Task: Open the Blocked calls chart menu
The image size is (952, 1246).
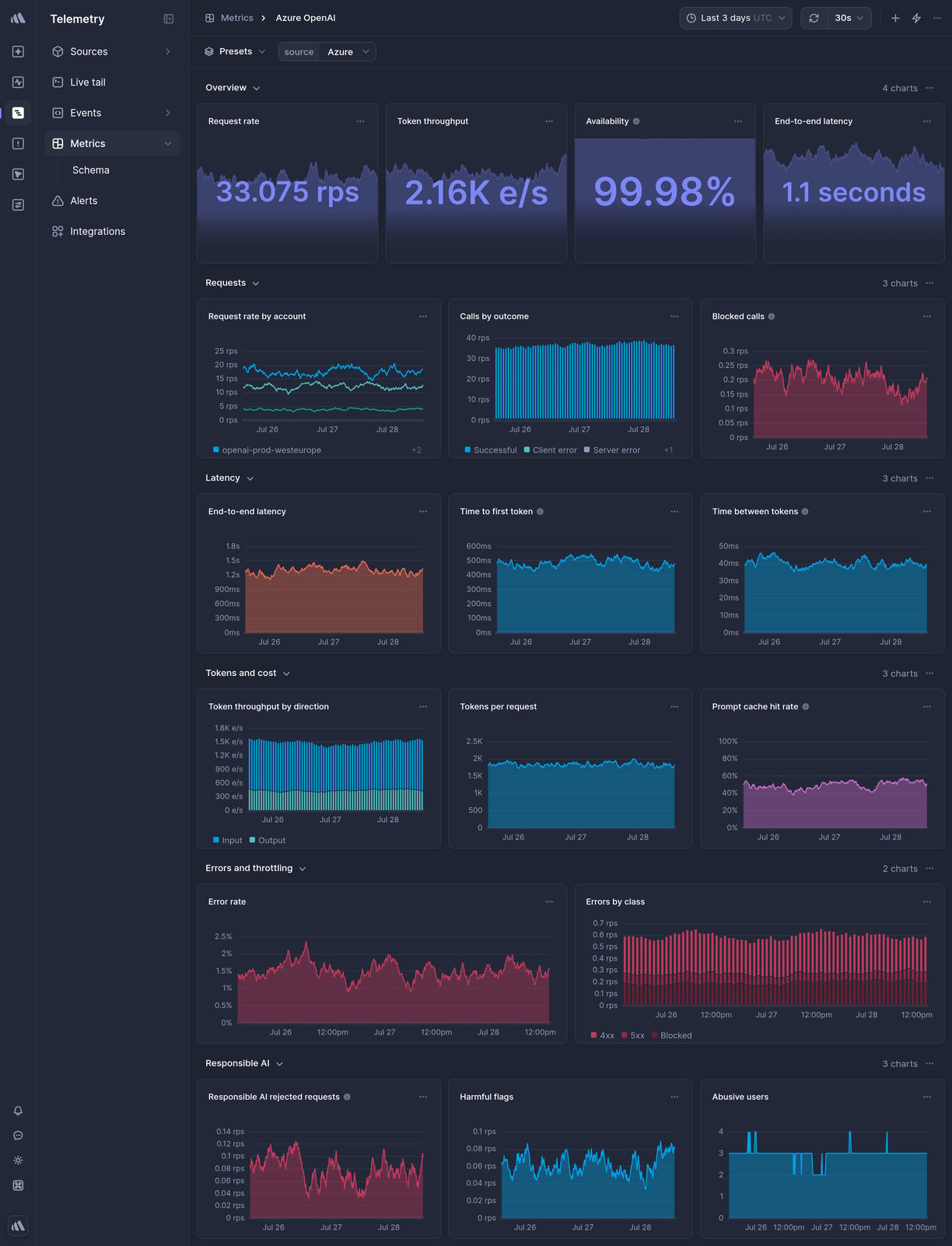Action: 927,317
